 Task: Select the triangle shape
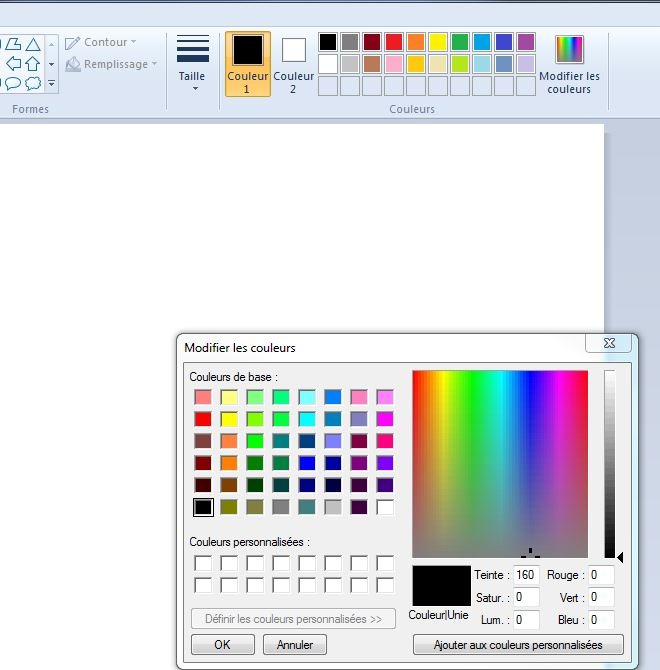tap(33, 44)
